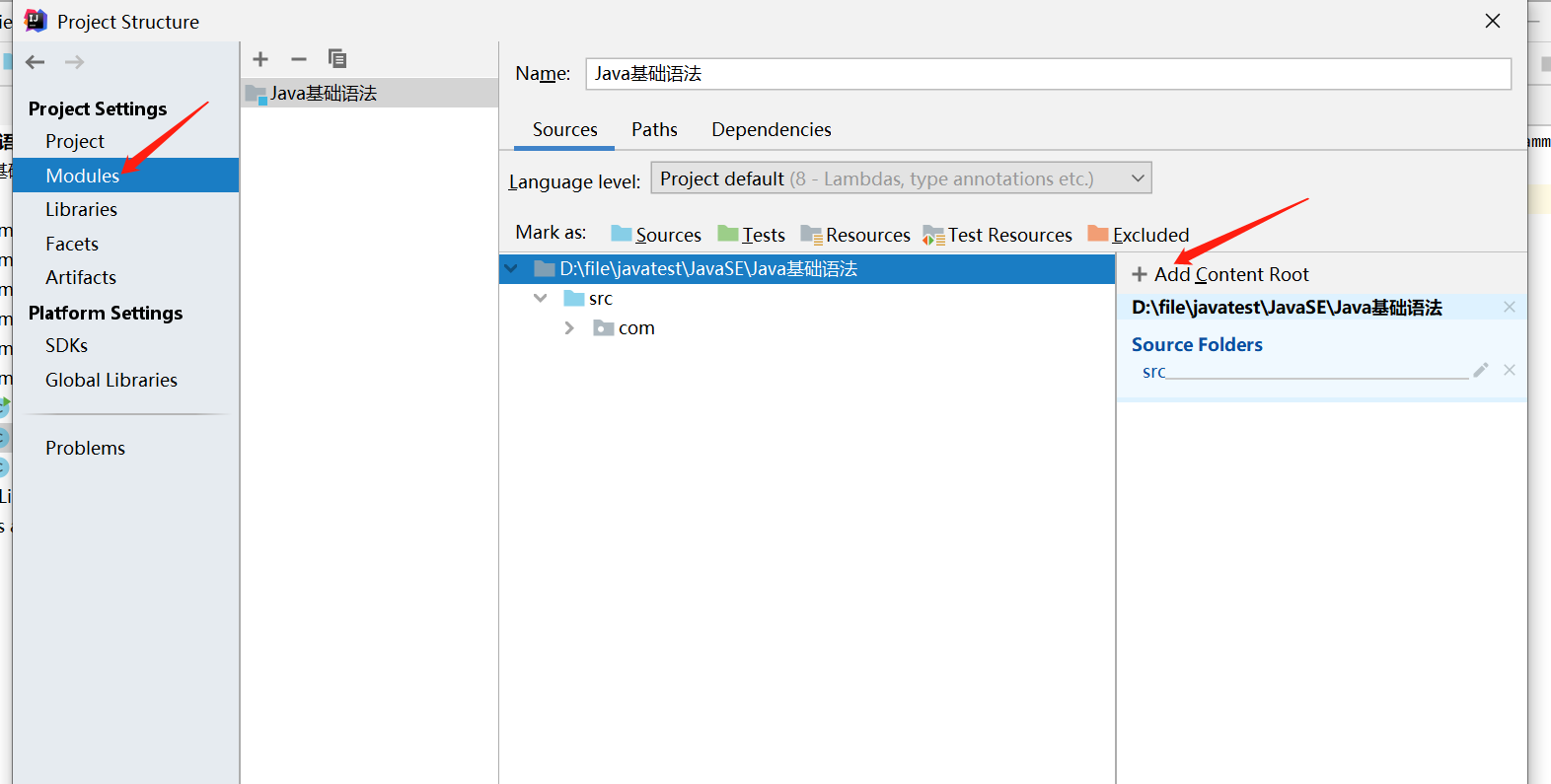
Task: Open Project settings section
Action: pos(75,141)
